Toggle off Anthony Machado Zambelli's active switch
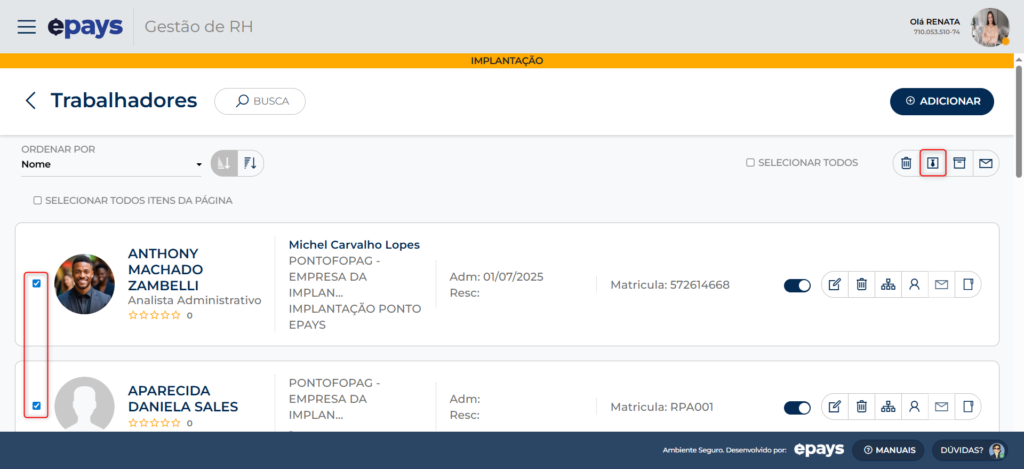Screen dimensions: 1024x469 click(x=797, y=285)
